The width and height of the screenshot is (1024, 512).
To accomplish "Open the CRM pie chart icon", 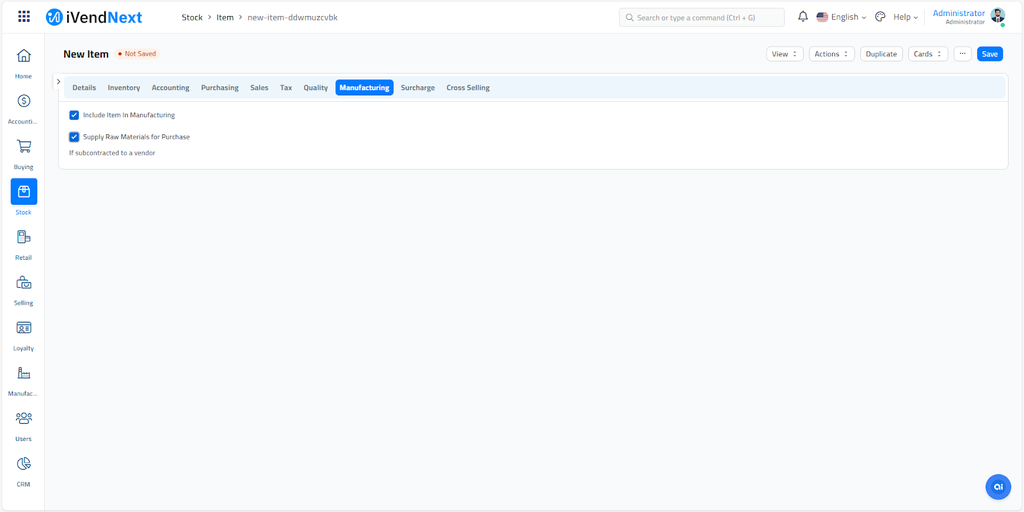I will [x=24, y=464].
